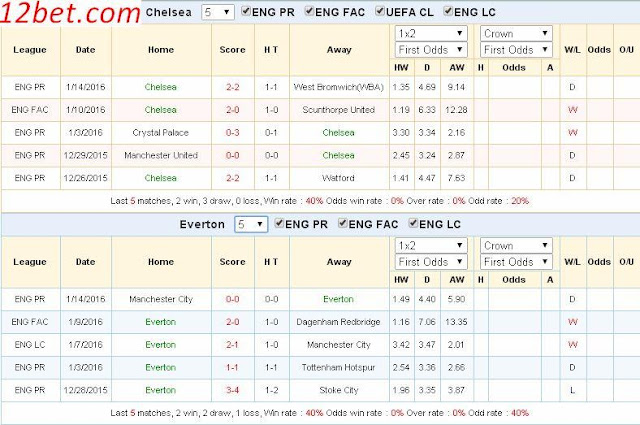Toggle ENG FAC checkbox in Everton section
The width and height of the screenshot is (640, 425).
[x=343, y=223]
